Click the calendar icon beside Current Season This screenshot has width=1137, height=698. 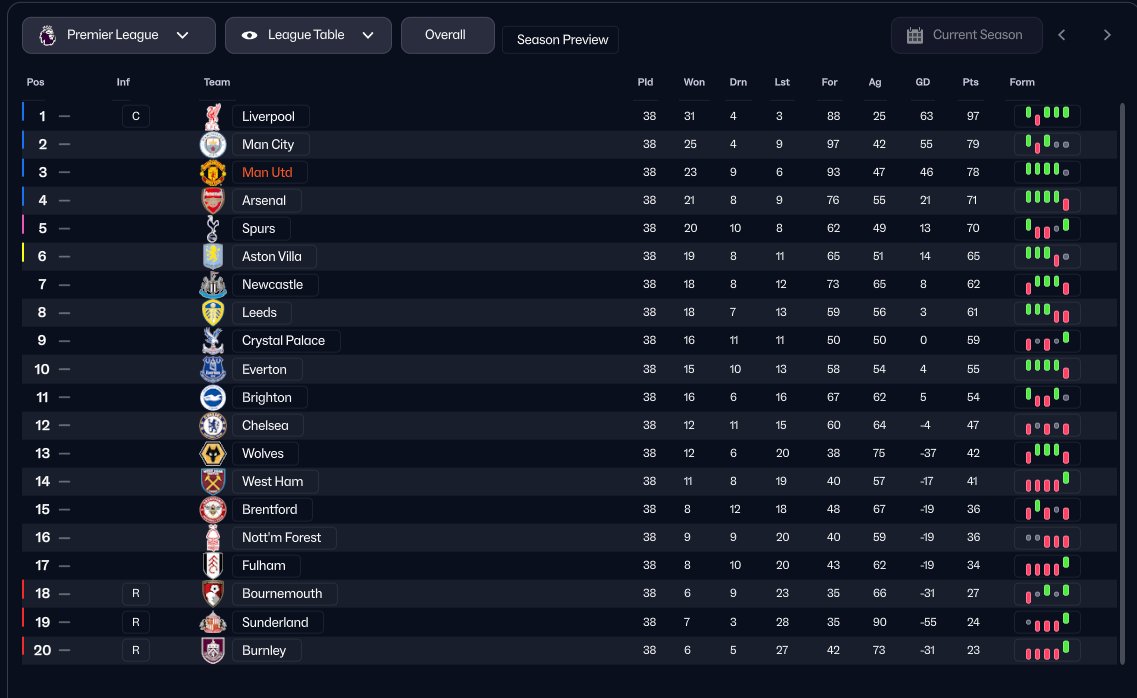915,35
